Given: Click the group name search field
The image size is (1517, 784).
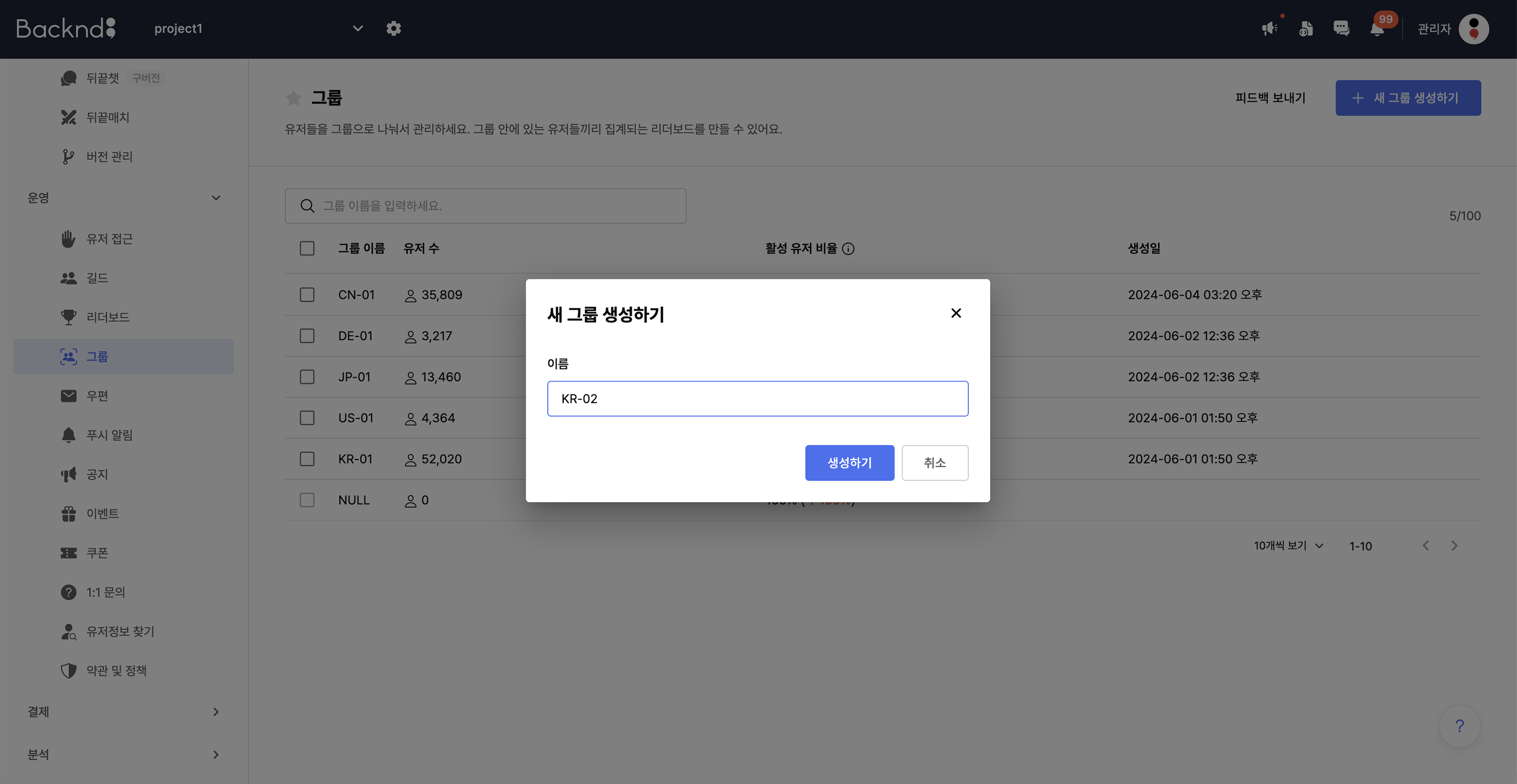Looking at the screenshot, I should click(485, 205).
